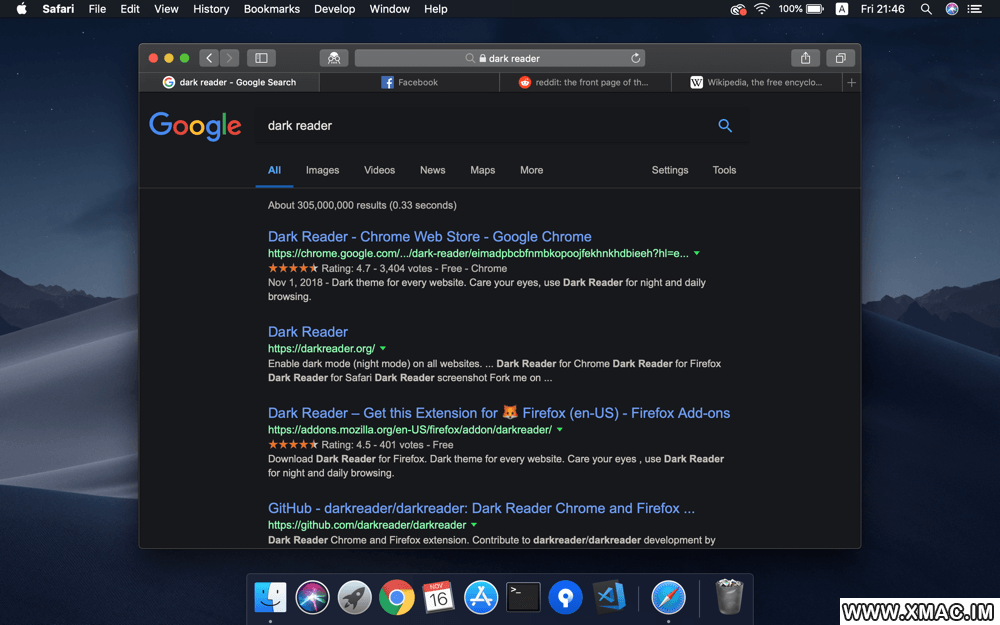Image resolution: width=1000 pixels, height=625 pixels.
Task: Click the Safari address bar
Action: 499,58
